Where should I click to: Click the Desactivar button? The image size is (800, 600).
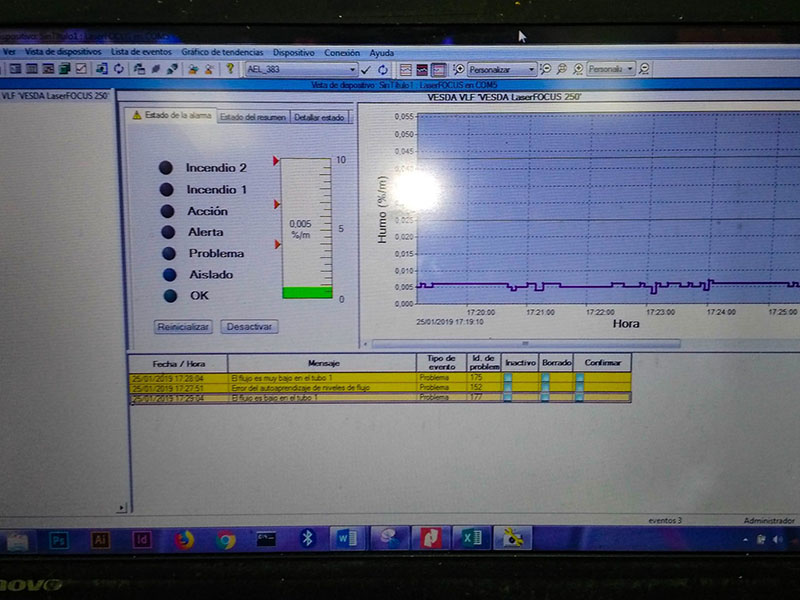coord(249,327)
